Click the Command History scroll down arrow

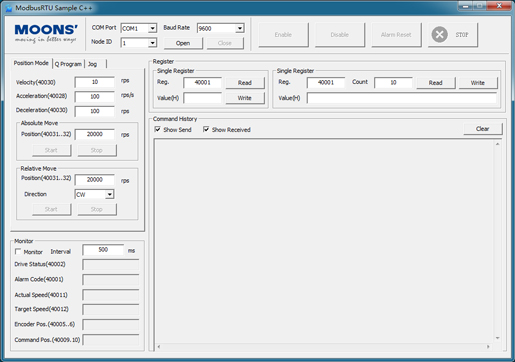coord(497,338)
